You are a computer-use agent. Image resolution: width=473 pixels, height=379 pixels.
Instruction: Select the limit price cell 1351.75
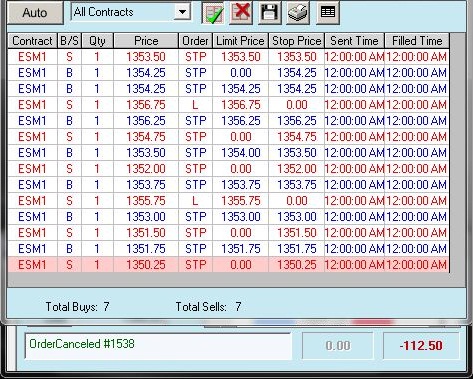click(x=240, y=249)
